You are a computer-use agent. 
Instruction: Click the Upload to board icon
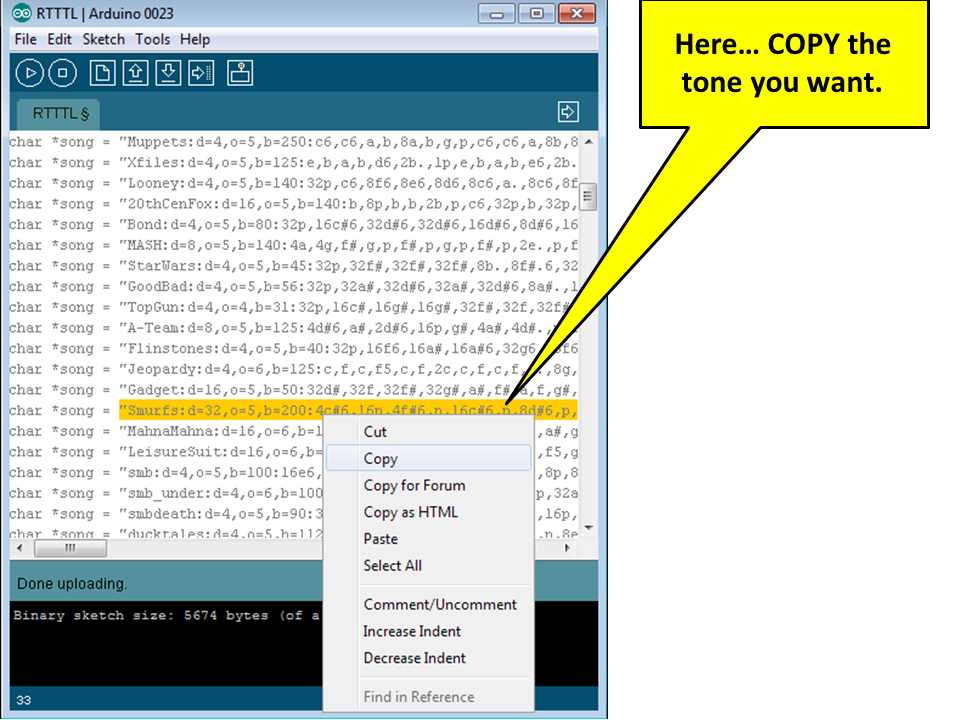(x=201, y=73)
